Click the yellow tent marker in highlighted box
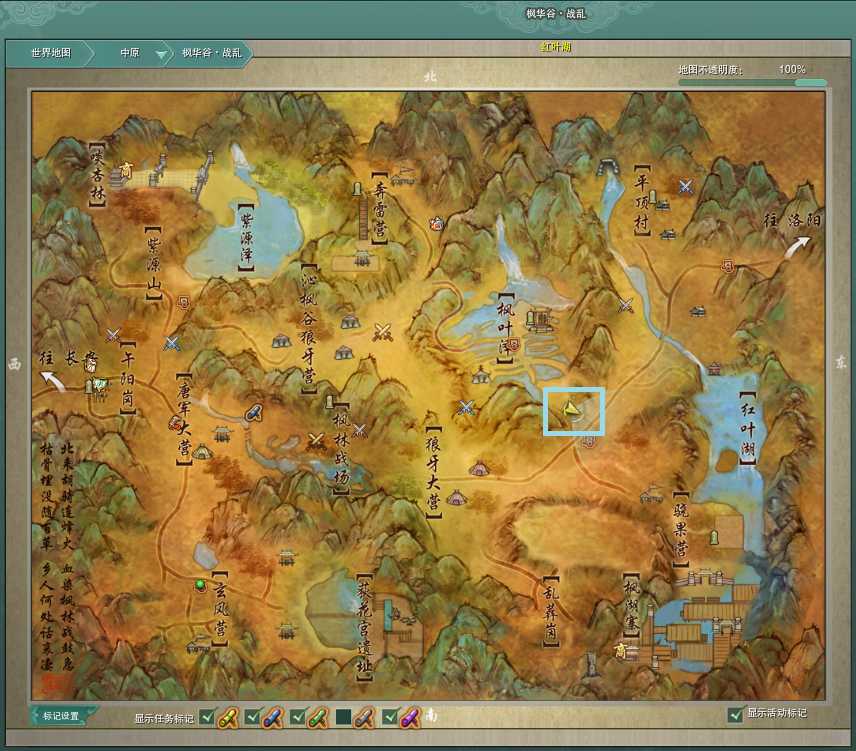The image size is (856, 751). click(x=571, y=409)
